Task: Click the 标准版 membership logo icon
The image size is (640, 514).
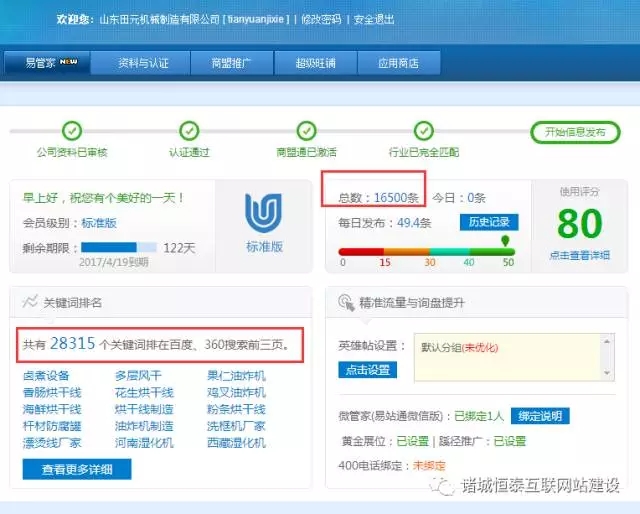Action: [265, 212]
